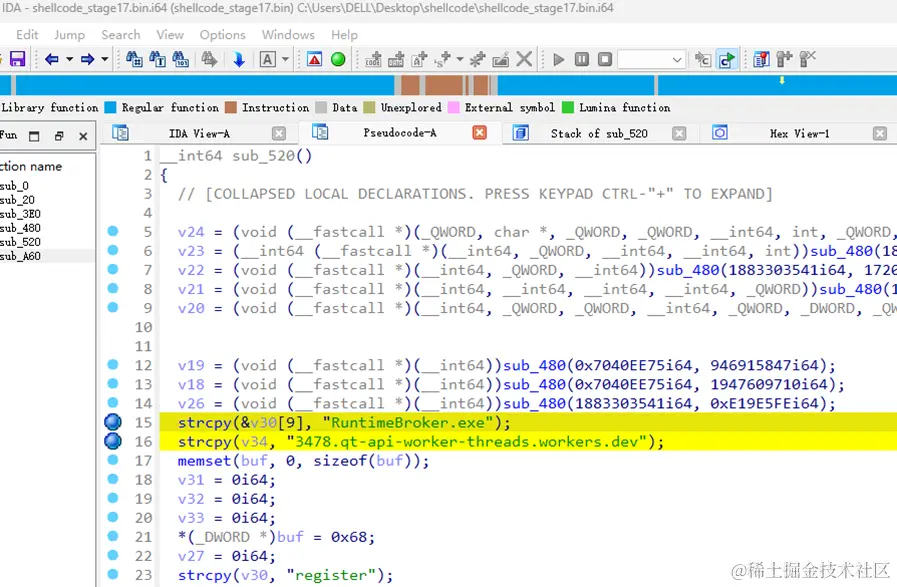Open the dropdown beside the boxed A icon
The image size is (897, 587).
[x=285, y=59]
